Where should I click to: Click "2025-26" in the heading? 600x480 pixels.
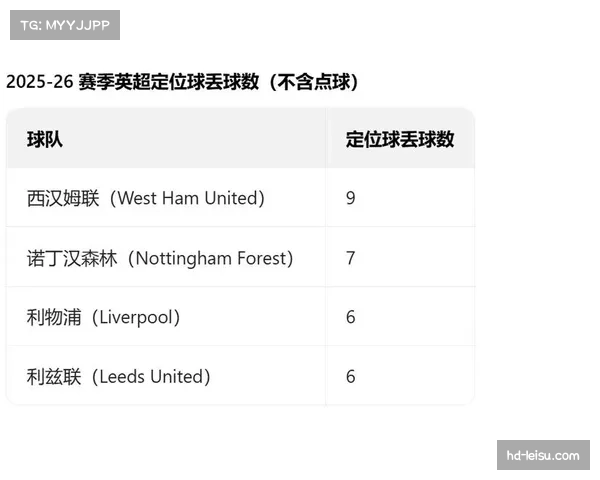39,82
